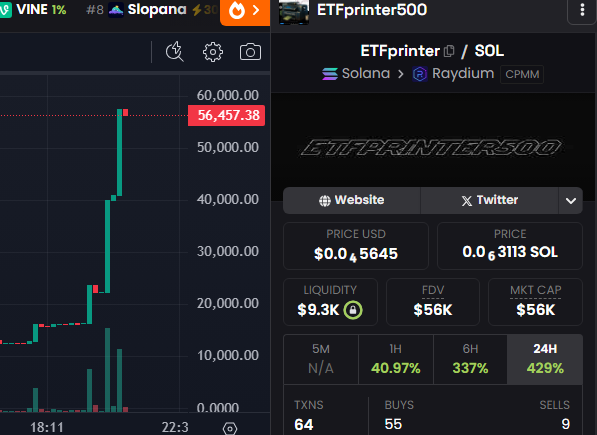Select the 24H timeframe tab
597x435 pixels.
(545, 359)
